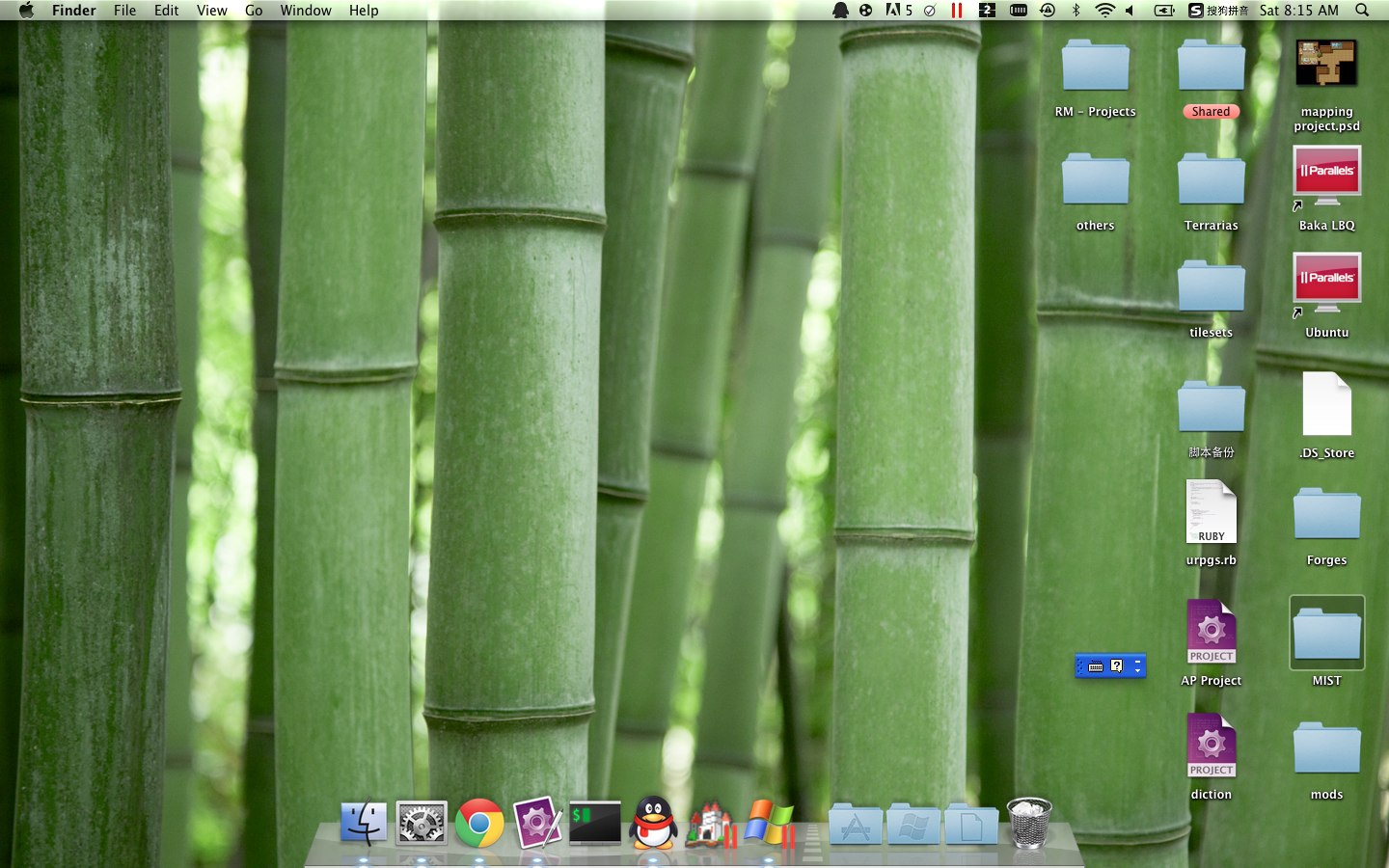Open the Applications stack in the Dock
Viewport: 1389px width, 868px height.
click(856, 825)
